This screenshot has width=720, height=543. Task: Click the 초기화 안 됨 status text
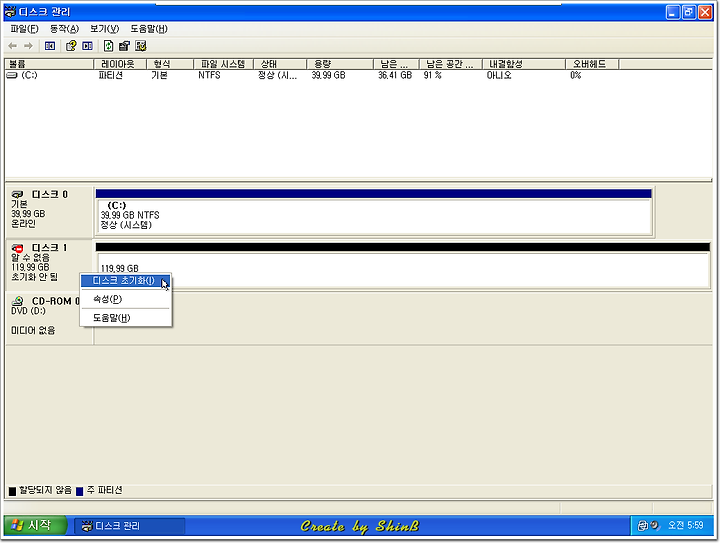pos(34,277)
